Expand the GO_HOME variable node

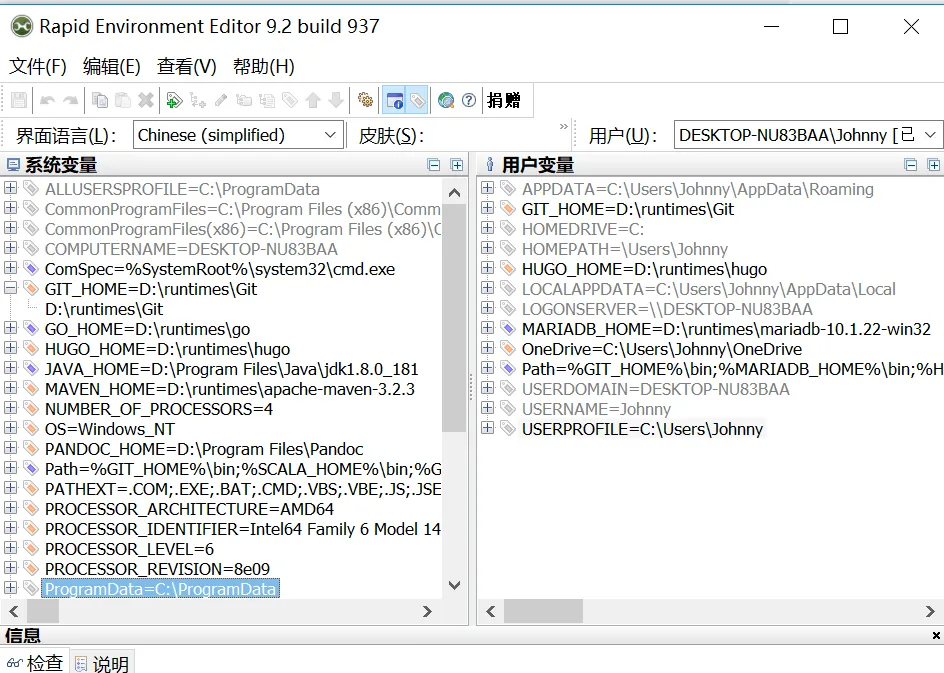tap(10, 328)
